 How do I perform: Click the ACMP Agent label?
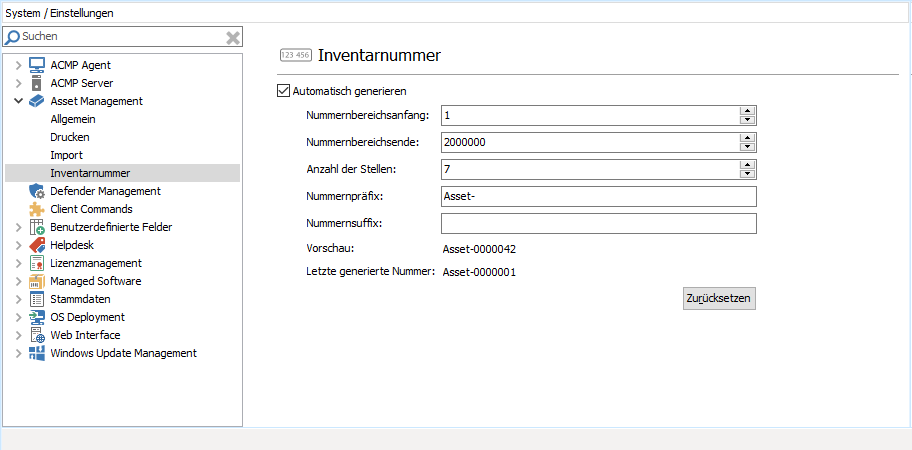80,65
